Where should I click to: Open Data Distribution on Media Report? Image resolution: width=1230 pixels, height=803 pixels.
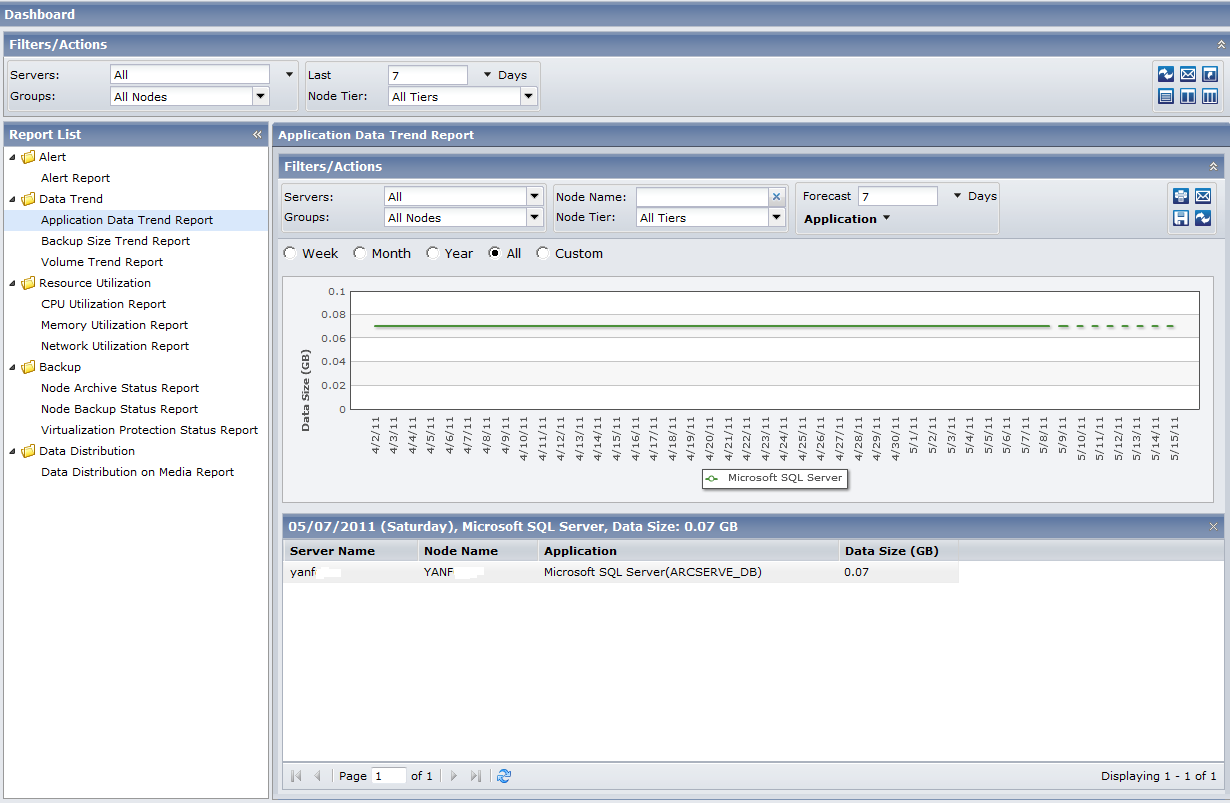coord(137,472)
